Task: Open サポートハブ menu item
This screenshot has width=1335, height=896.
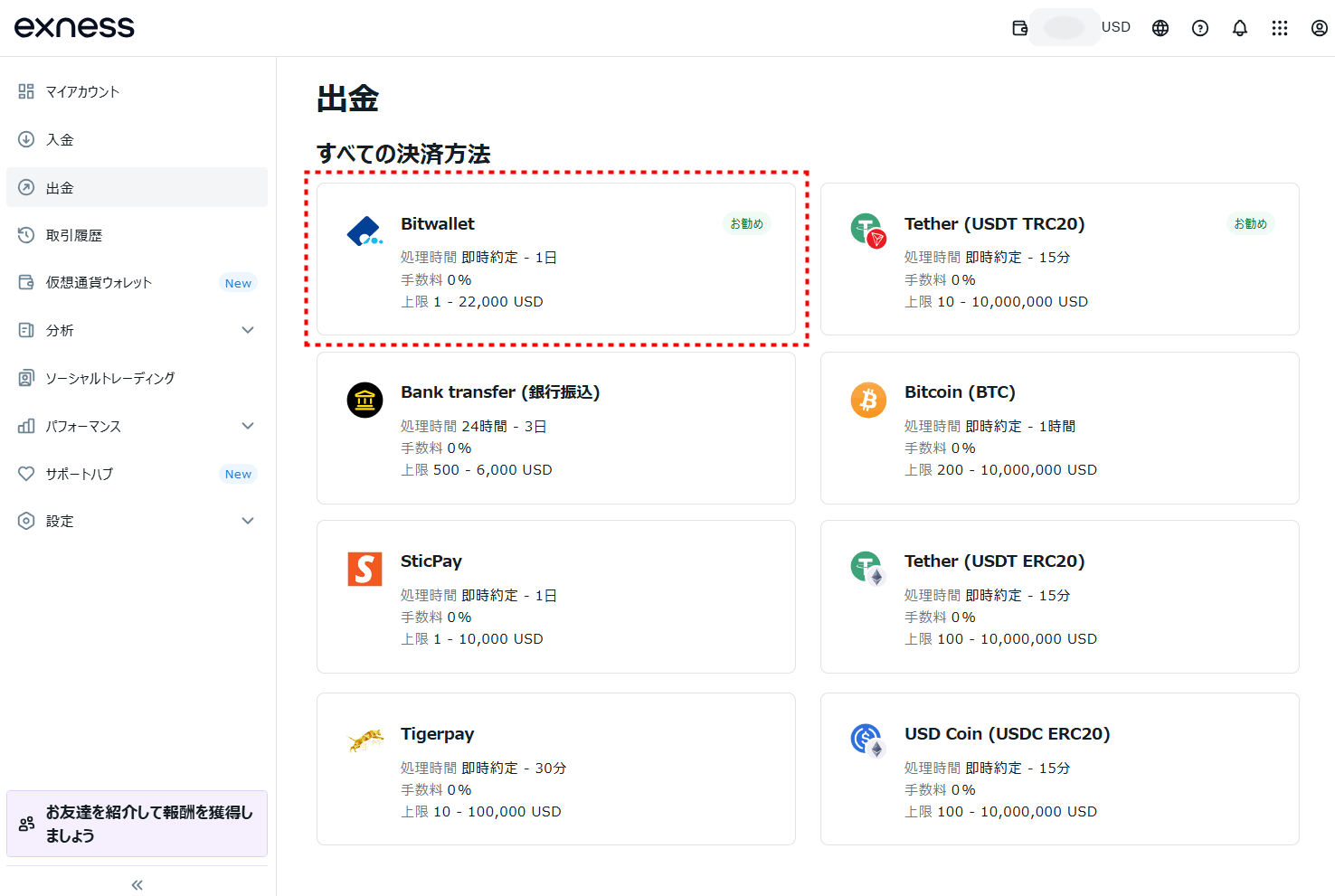Action: (x=137, y=474)
